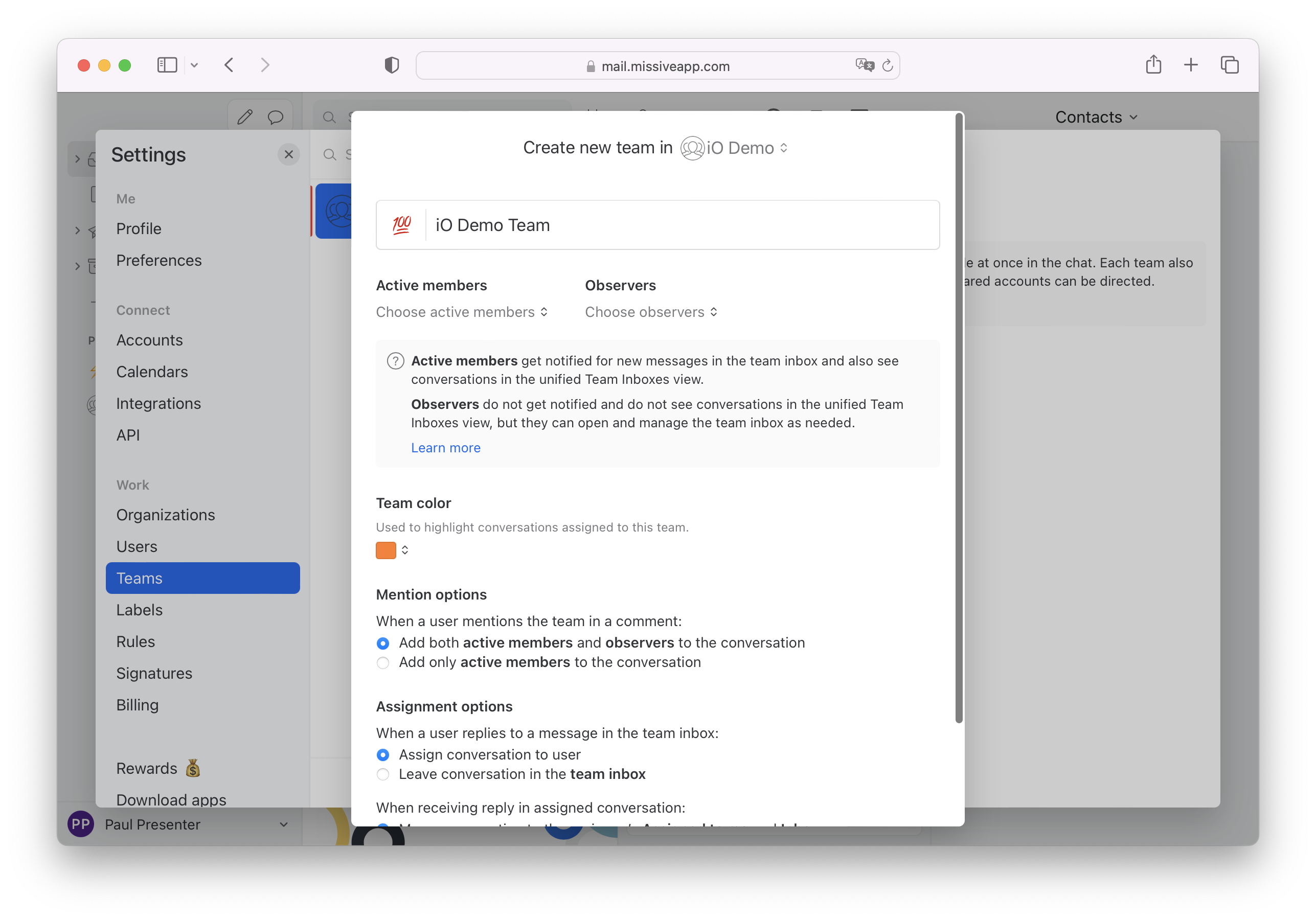The height and width of the screenshot is (921, 1316).
Task: Click the Learn more link
Action: tap(445, 448)
